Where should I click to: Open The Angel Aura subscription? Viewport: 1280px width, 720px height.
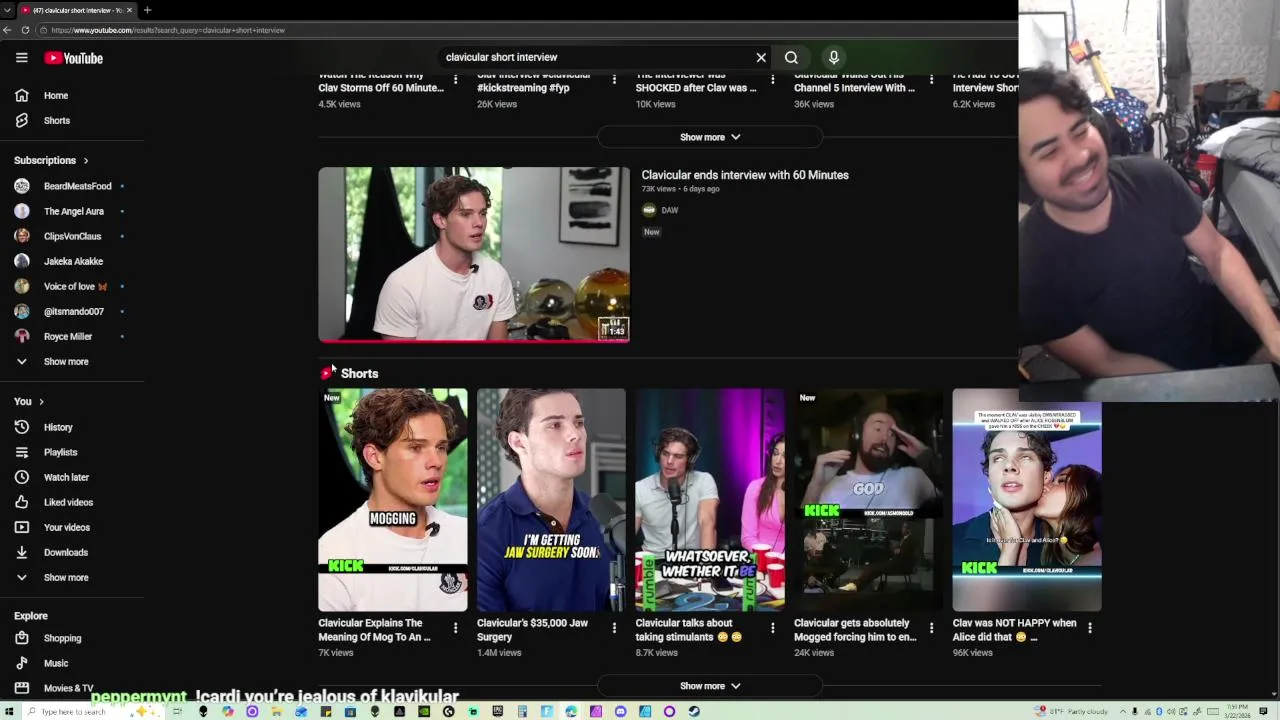coord(72,211)
